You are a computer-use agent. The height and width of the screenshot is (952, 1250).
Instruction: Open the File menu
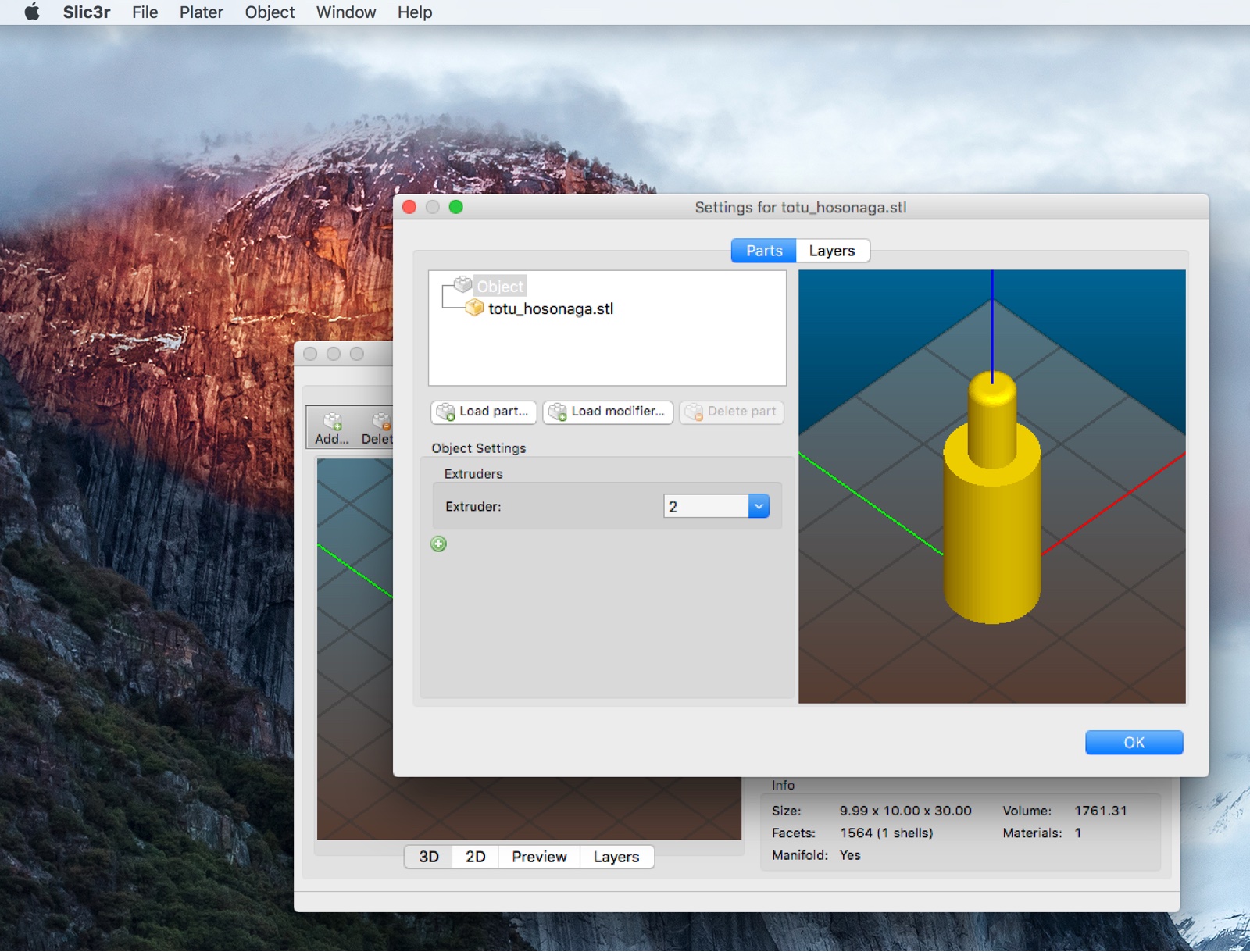click(x=145, y=12)
